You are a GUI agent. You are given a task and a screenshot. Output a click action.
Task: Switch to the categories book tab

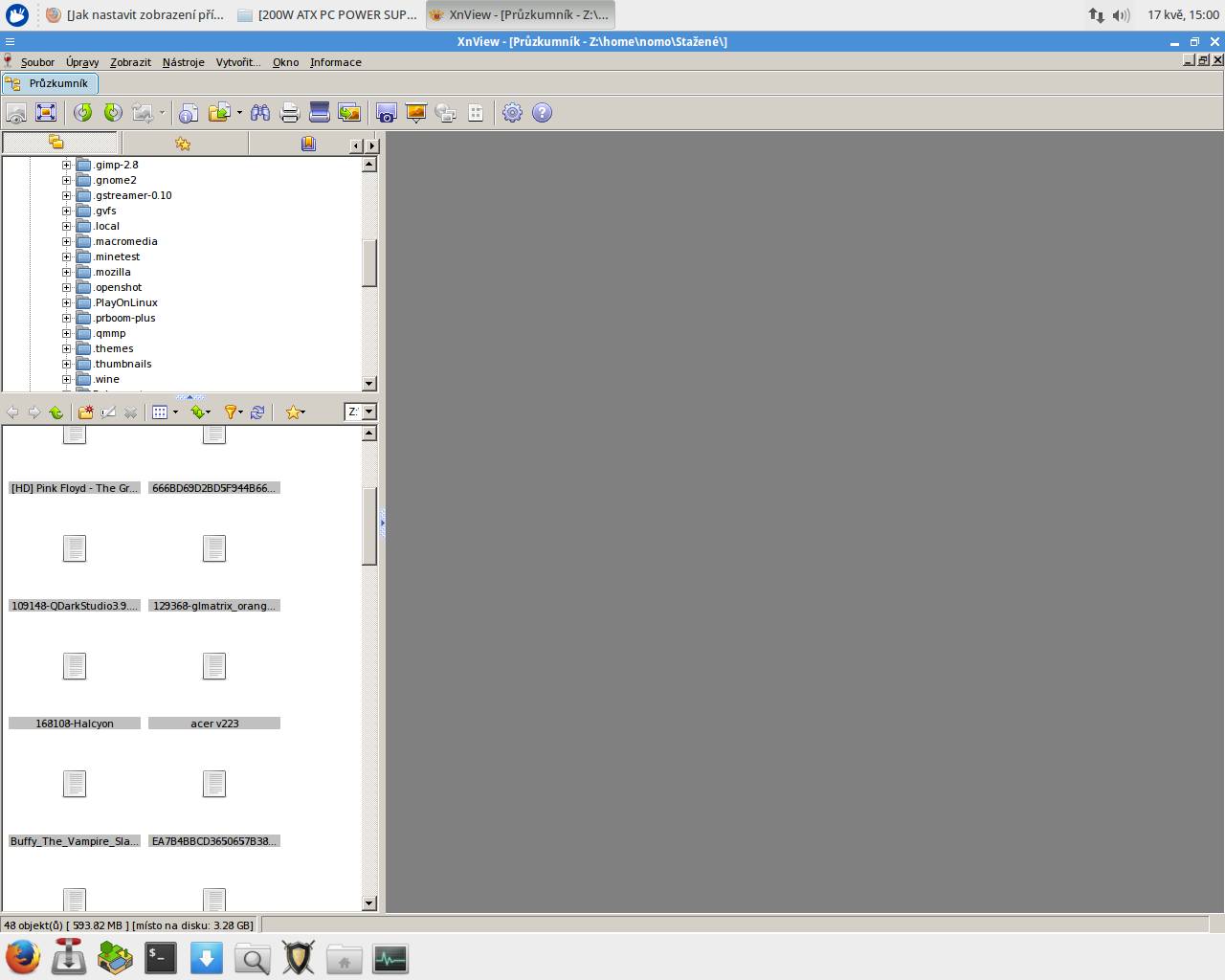click(308, 144)
